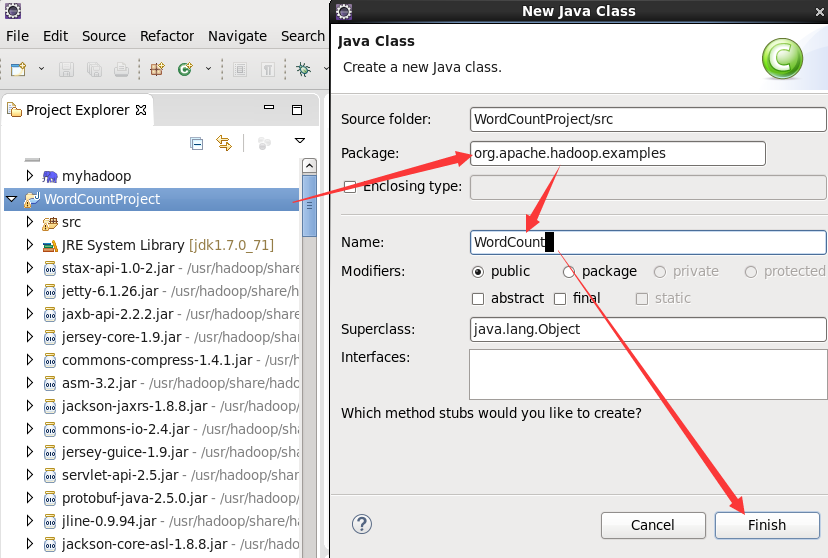This screenshot has width=828, height=558.
Task: Click the stax-api-1.0-2.jar jar icon
Action: [x=50, y=269]
